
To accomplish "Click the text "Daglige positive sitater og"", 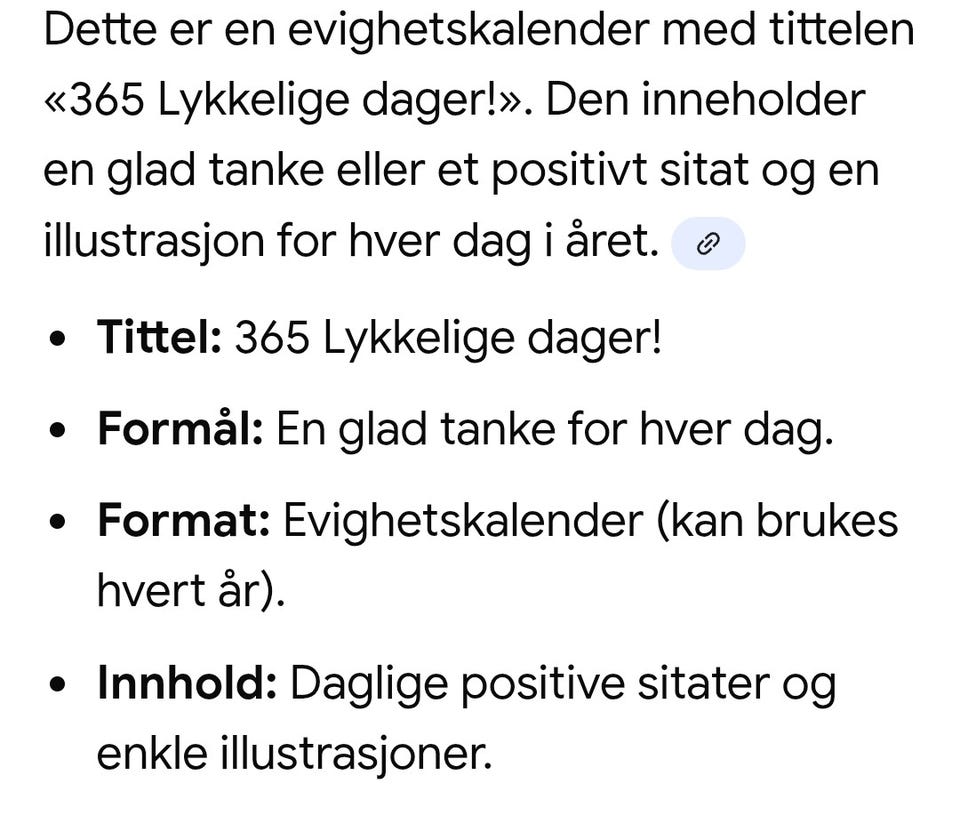I will [563, 685].
